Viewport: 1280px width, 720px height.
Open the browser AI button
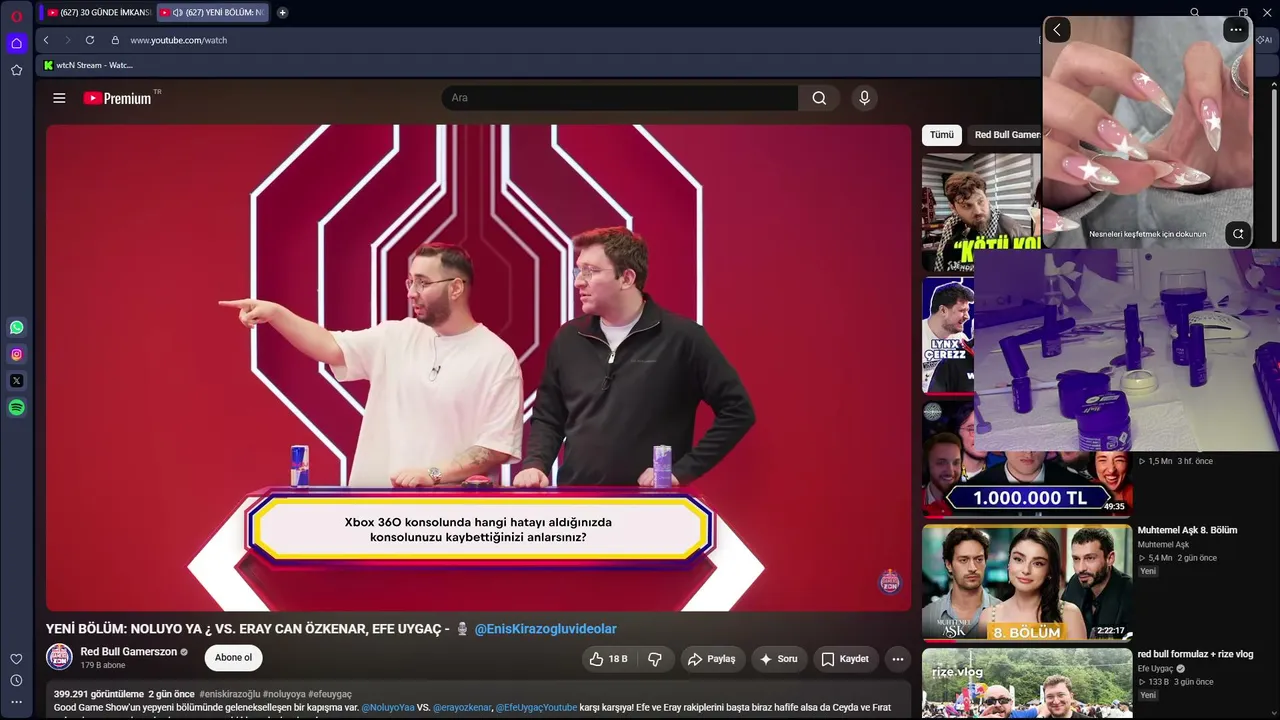1265,40
